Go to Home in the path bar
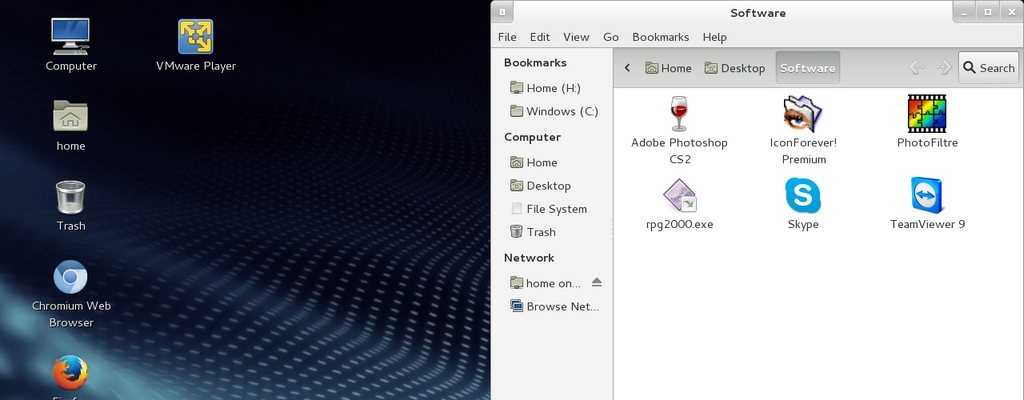Screen dimensions: 1024x400 [668, 68]
